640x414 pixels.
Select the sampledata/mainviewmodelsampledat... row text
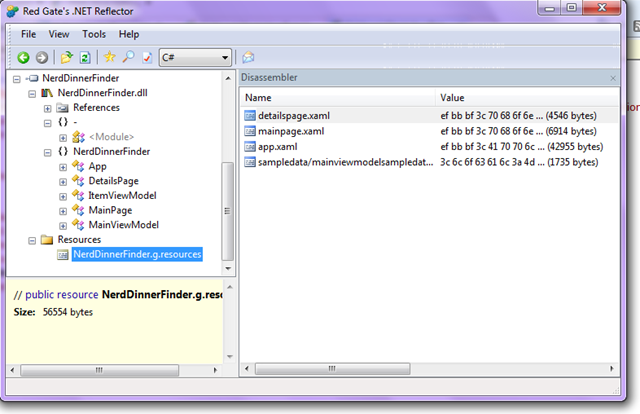[x=346, y=162]
